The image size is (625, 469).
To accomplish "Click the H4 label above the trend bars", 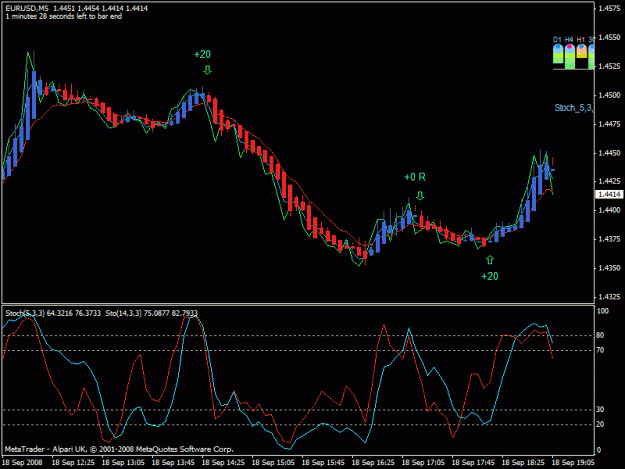I will click(x=569, y=40).
